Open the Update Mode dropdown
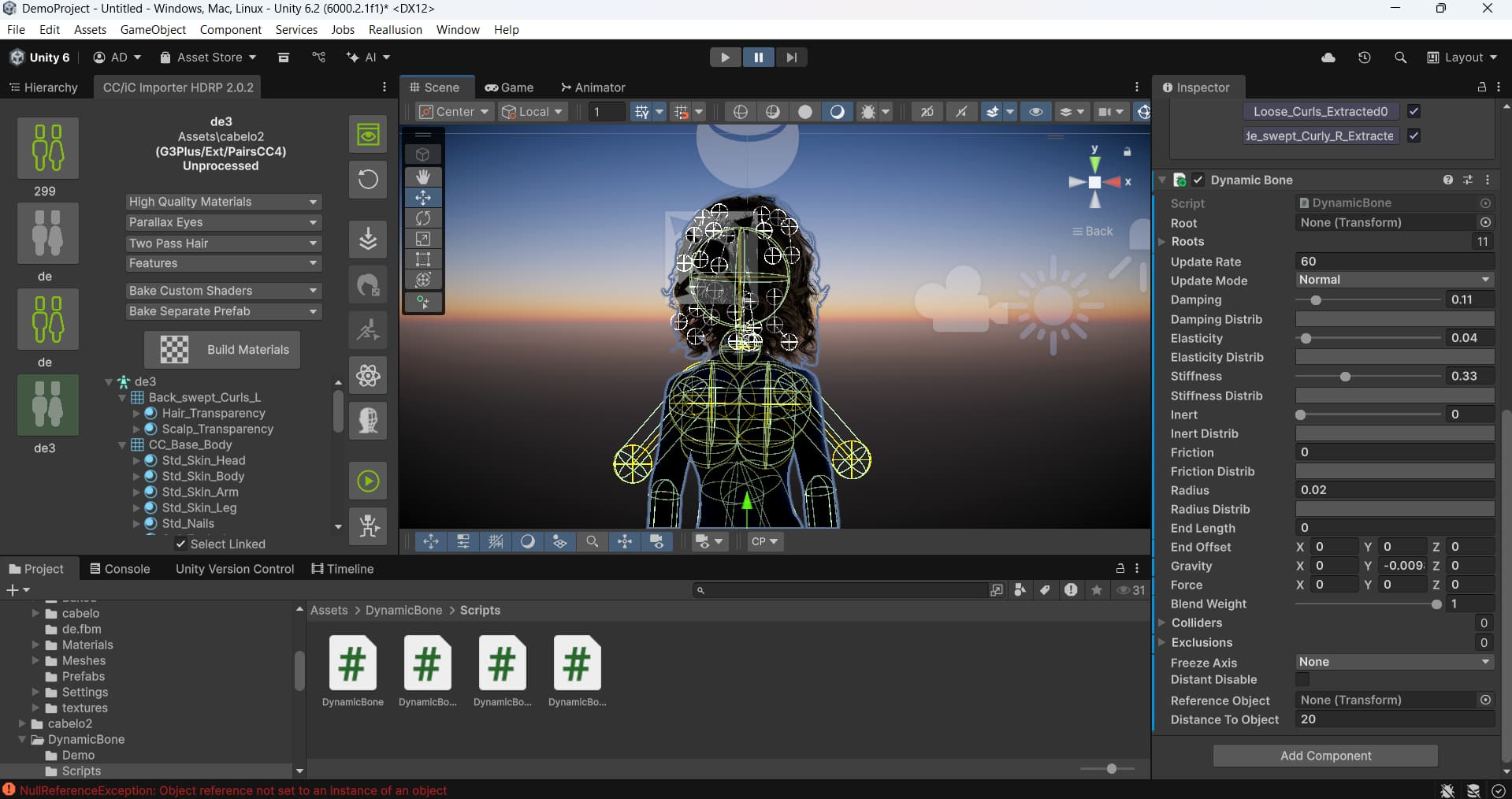This screenshot has width=1512, height=799. click(x=1394, y=280)
